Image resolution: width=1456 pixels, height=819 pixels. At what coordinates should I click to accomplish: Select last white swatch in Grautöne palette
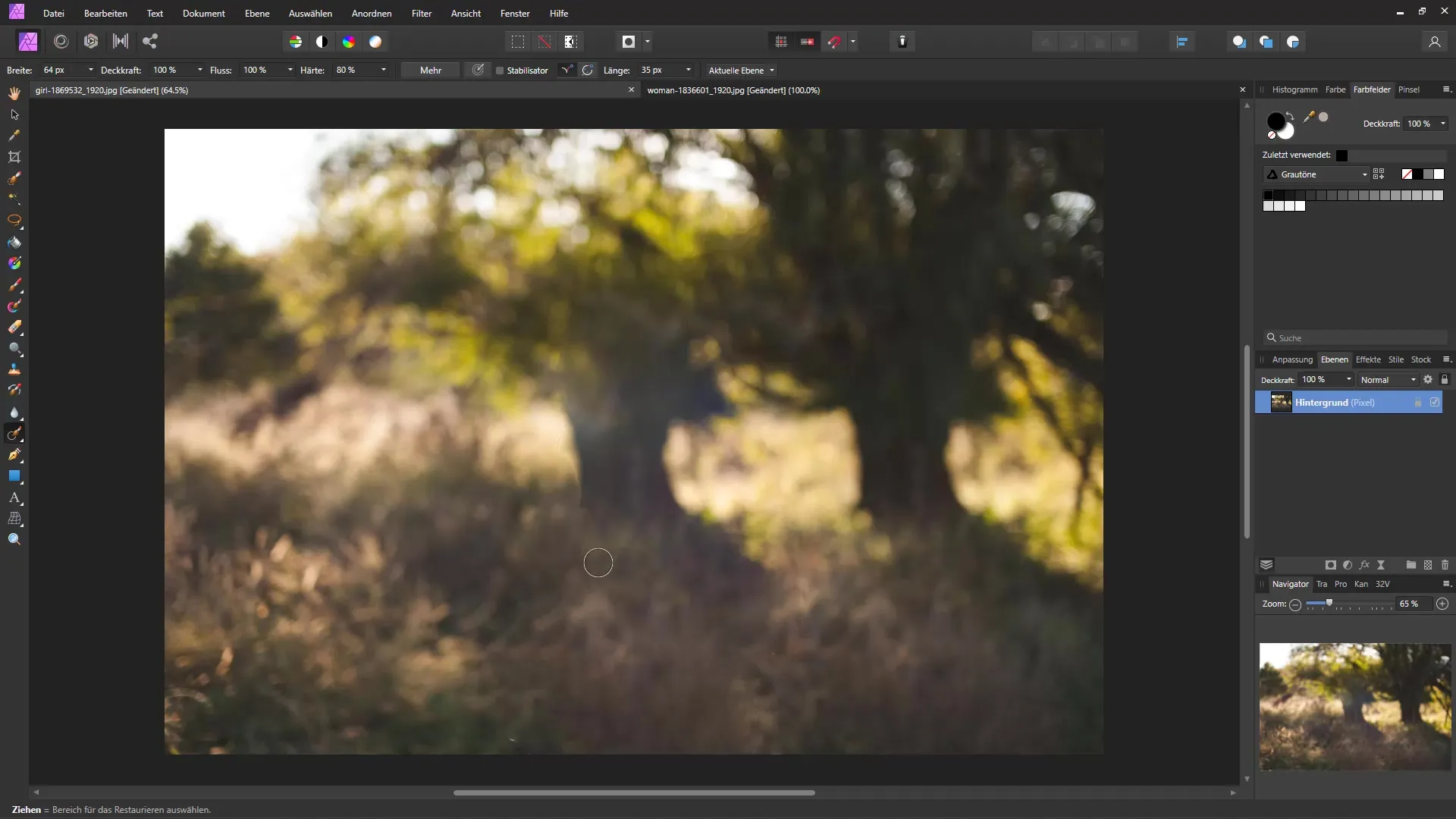click(x=1300, y=206)
